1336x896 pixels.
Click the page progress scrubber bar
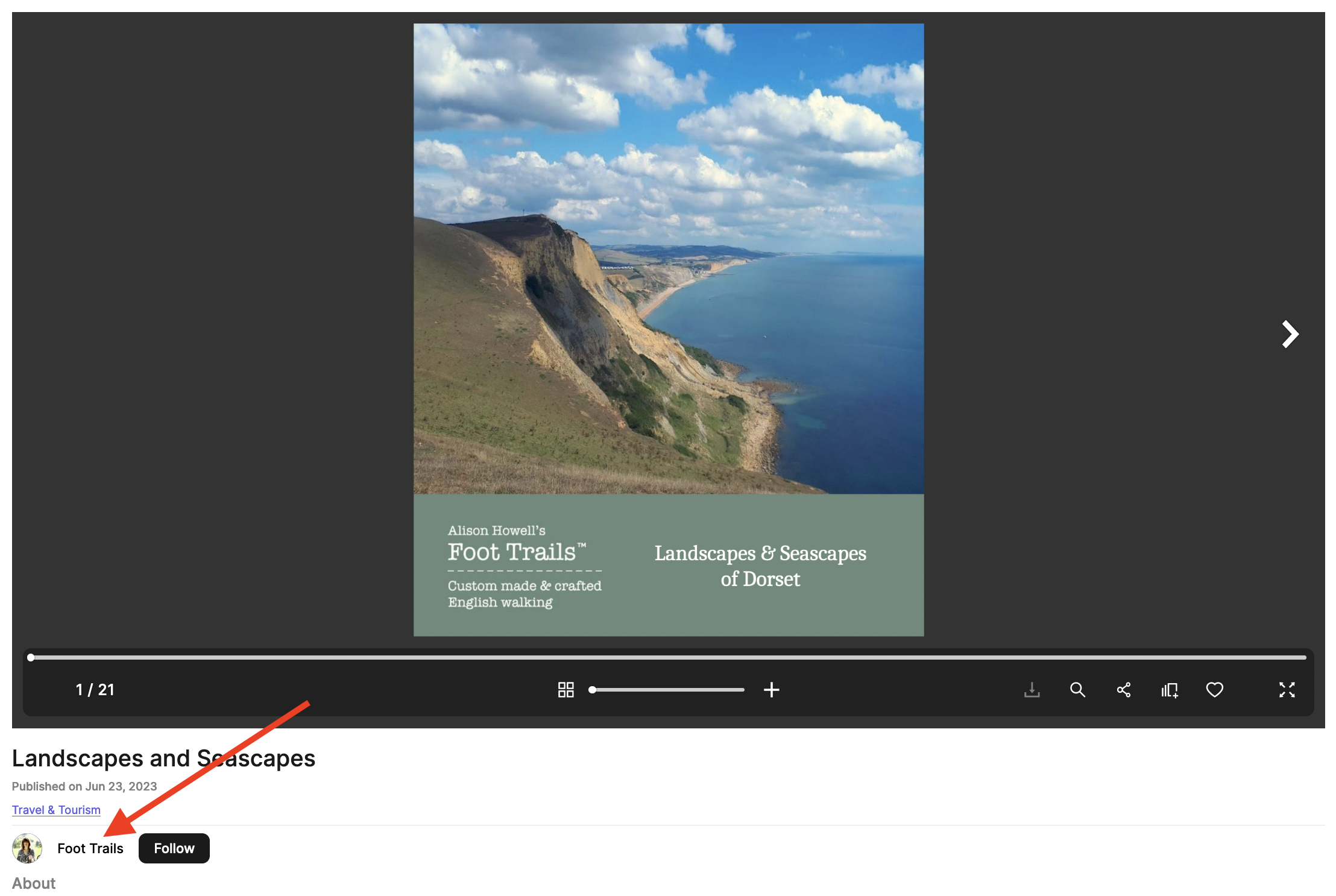coord(668,657)
